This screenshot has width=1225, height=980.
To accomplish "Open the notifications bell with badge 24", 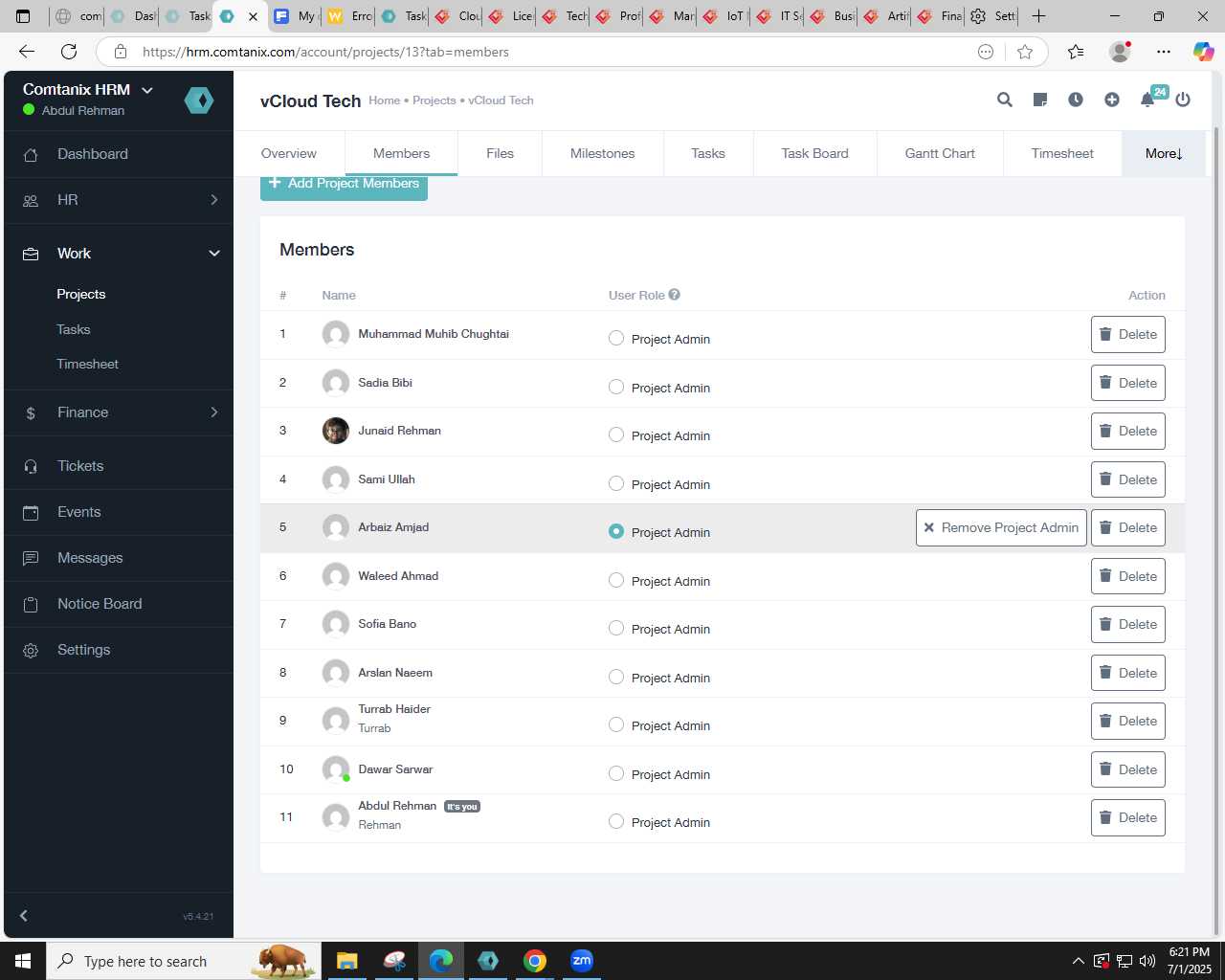I will click(1147, 100).
